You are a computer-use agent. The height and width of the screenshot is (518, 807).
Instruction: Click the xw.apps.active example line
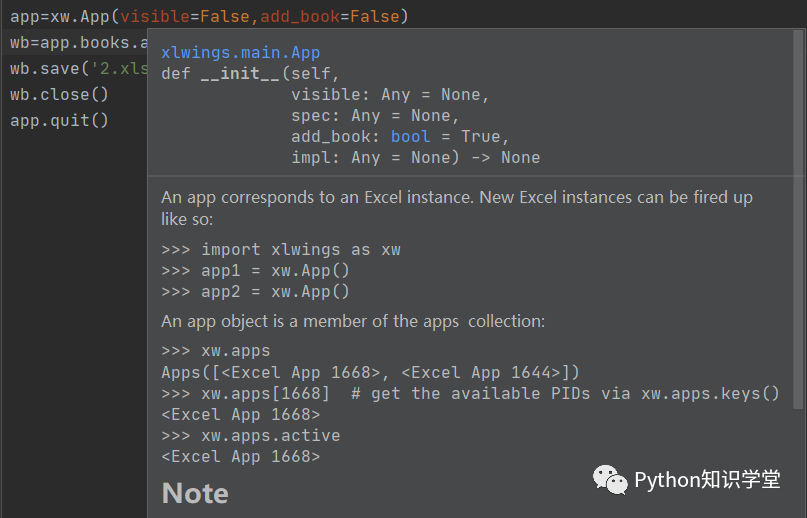coord(251,436)
